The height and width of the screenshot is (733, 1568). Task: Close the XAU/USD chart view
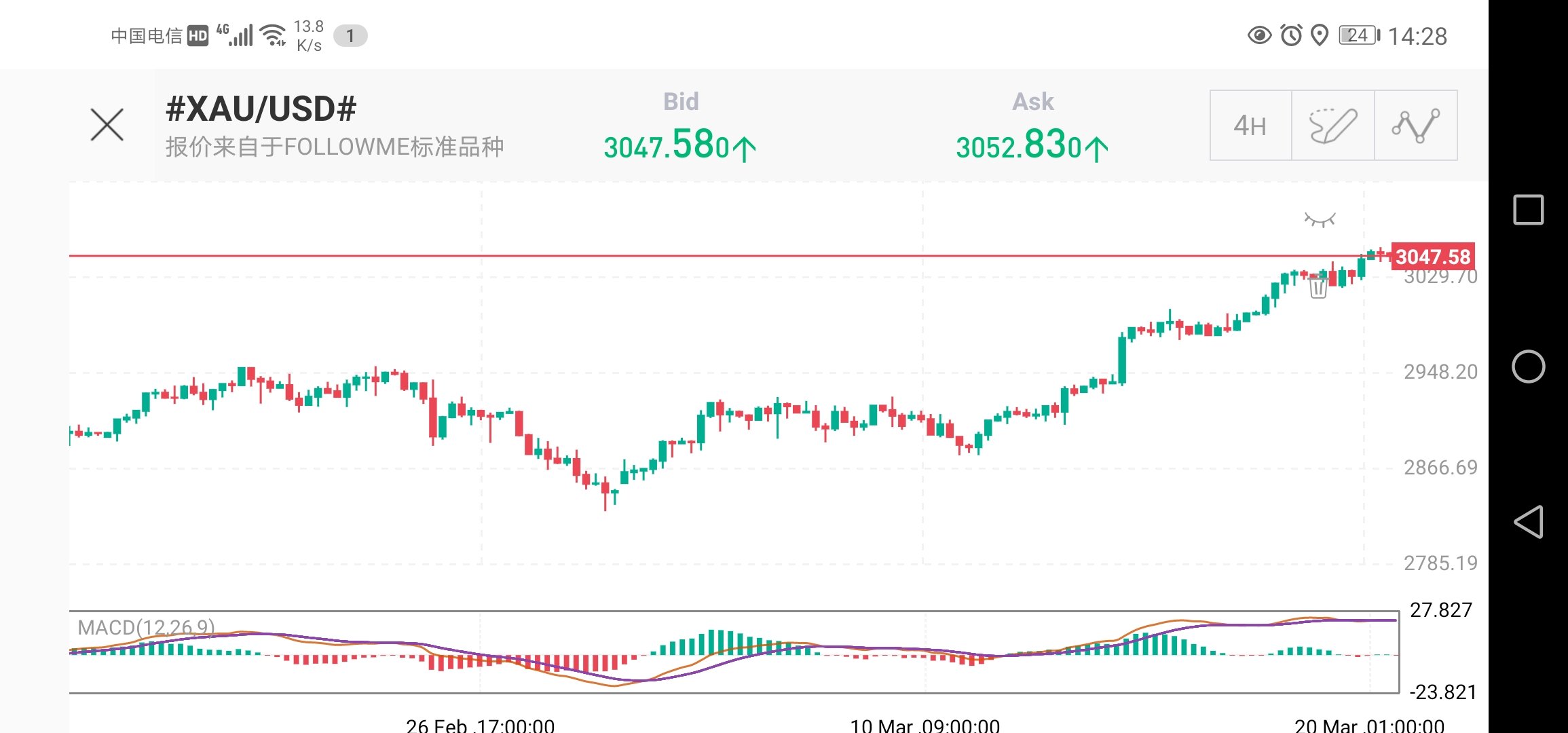(x=107, y=125)
